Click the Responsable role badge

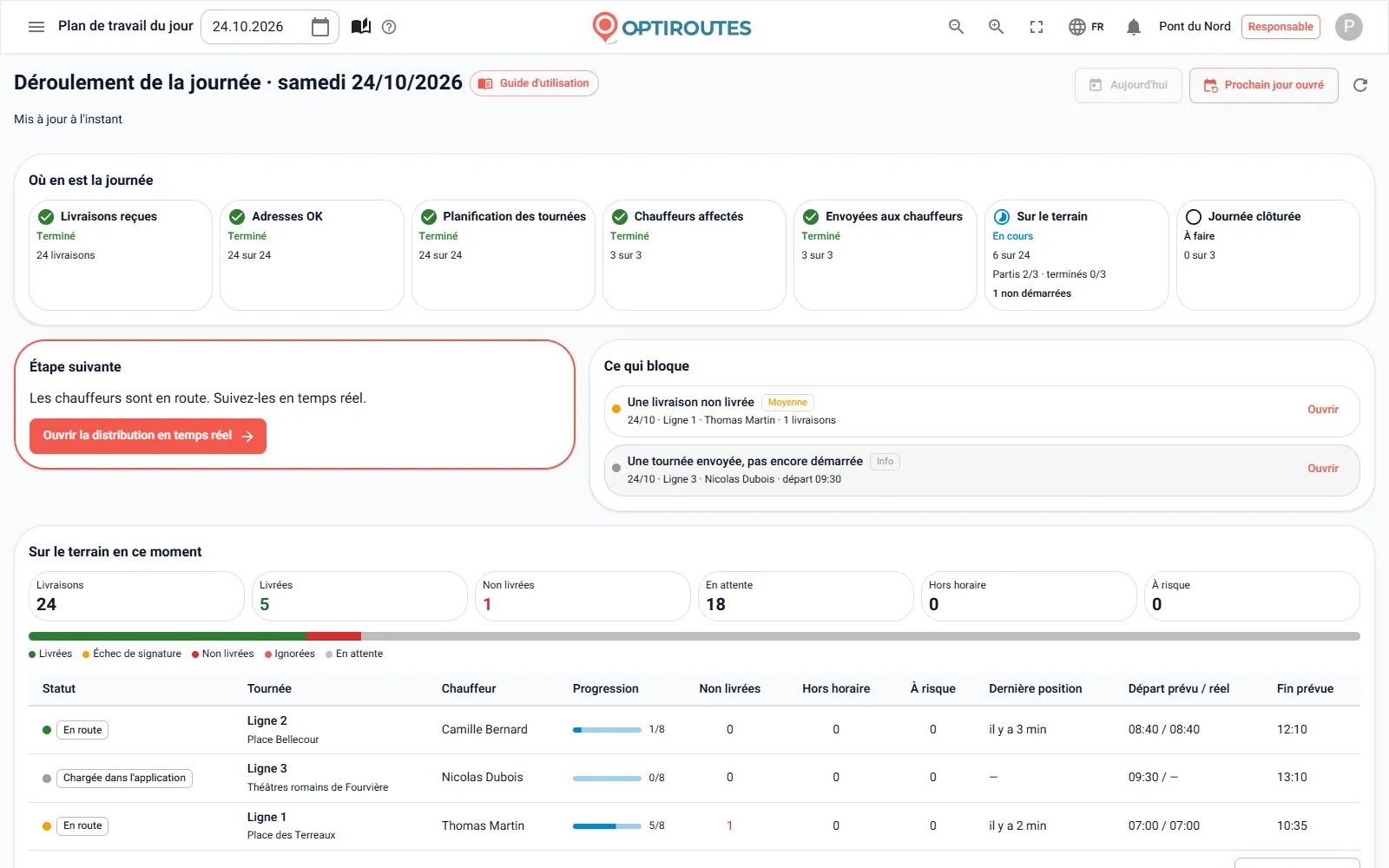click(x=1280, y=27)
